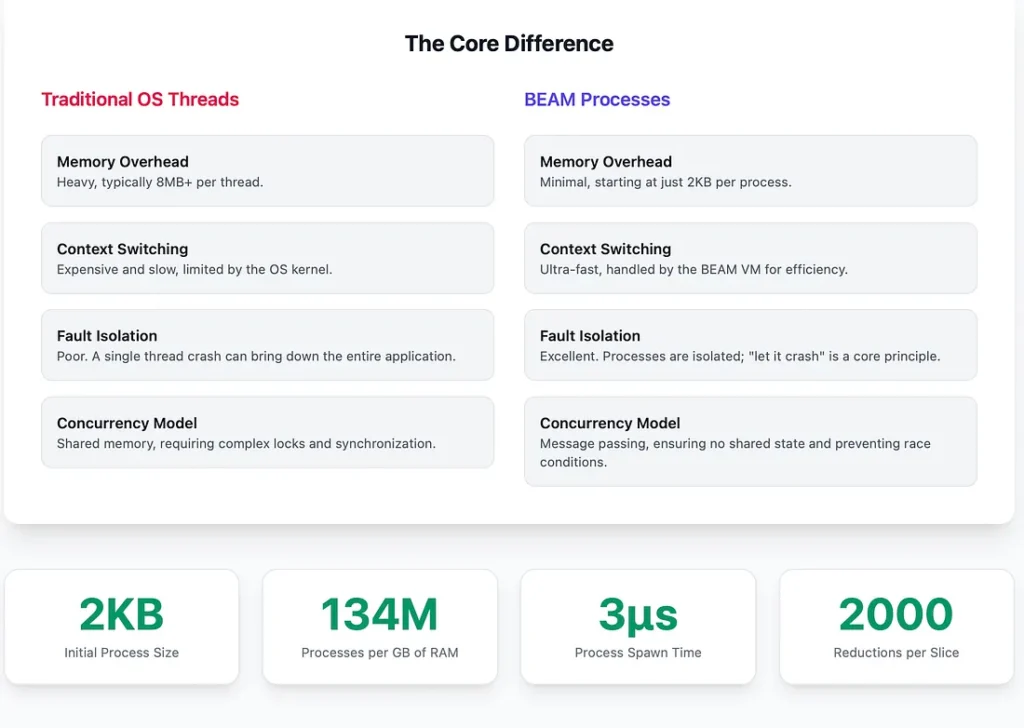The image size is (1024, 728).
Task: Select Concurrency Model card under BEAM Processes
Action: (x=750, y=441)
